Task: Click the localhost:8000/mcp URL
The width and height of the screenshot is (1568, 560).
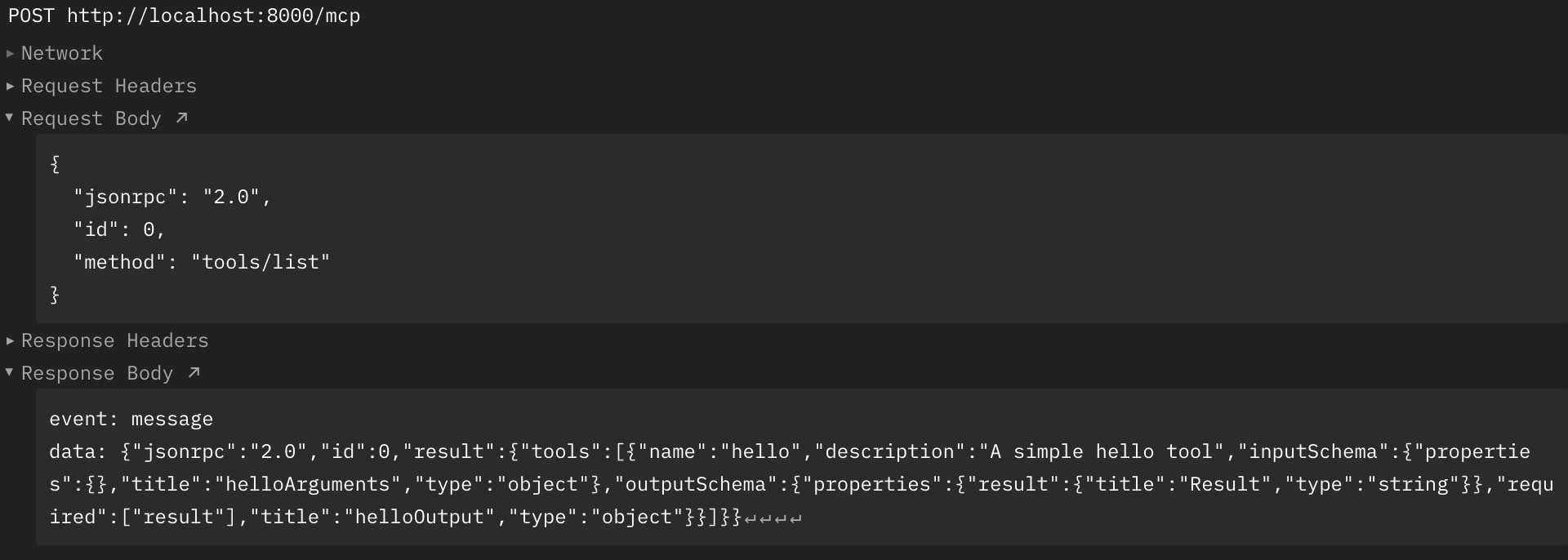Action: [213, 16]
